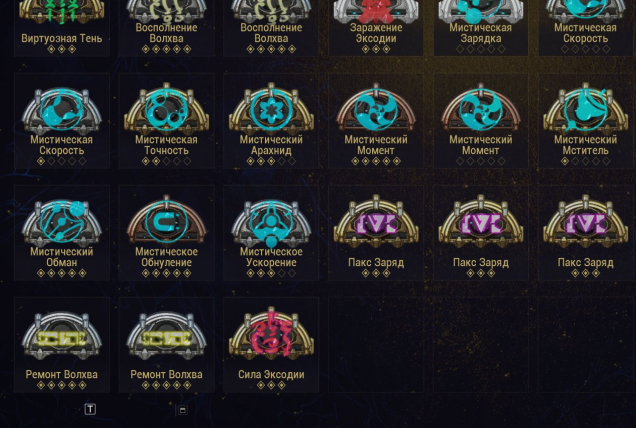Click the rank diamonds under Сила Эксодии
The width and height of the screenshot is (636, 428).
coord(271,385)
